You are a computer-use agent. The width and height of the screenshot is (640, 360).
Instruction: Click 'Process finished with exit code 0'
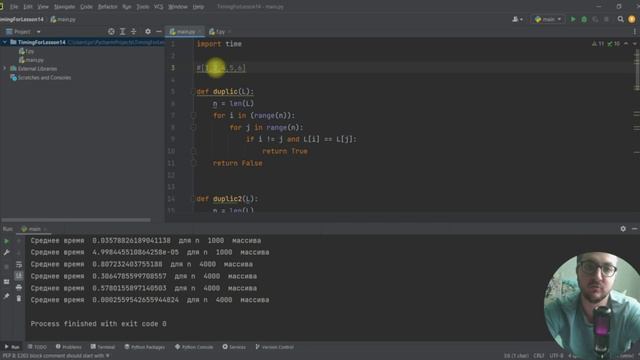click(98, 324)
